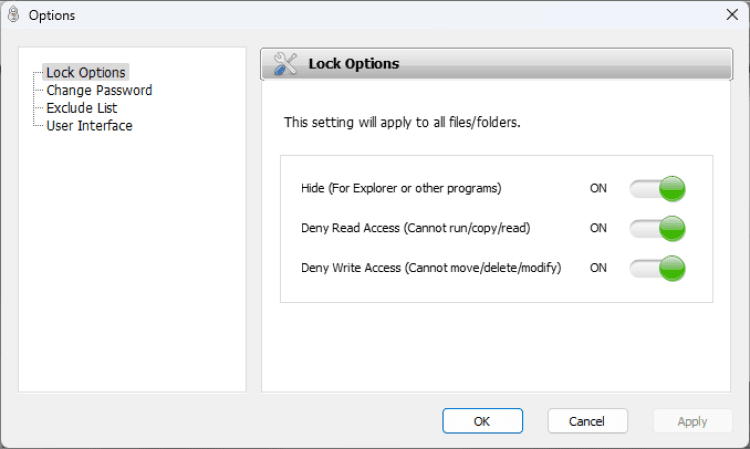Switch off the Deny Write Access toggle

657,268
